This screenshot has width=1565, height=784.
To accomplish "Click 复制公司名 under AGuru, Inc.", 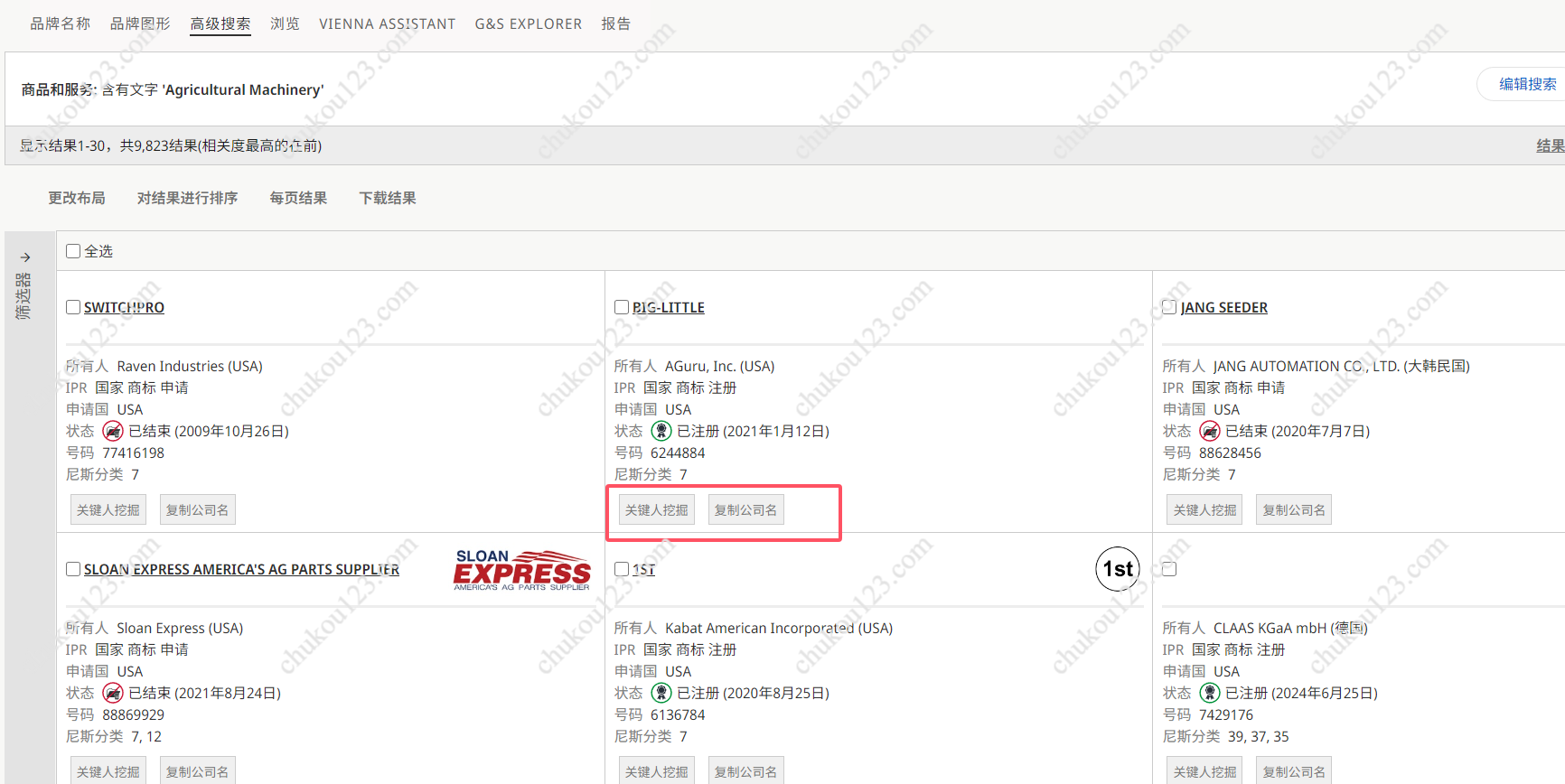I will (745, 510).
